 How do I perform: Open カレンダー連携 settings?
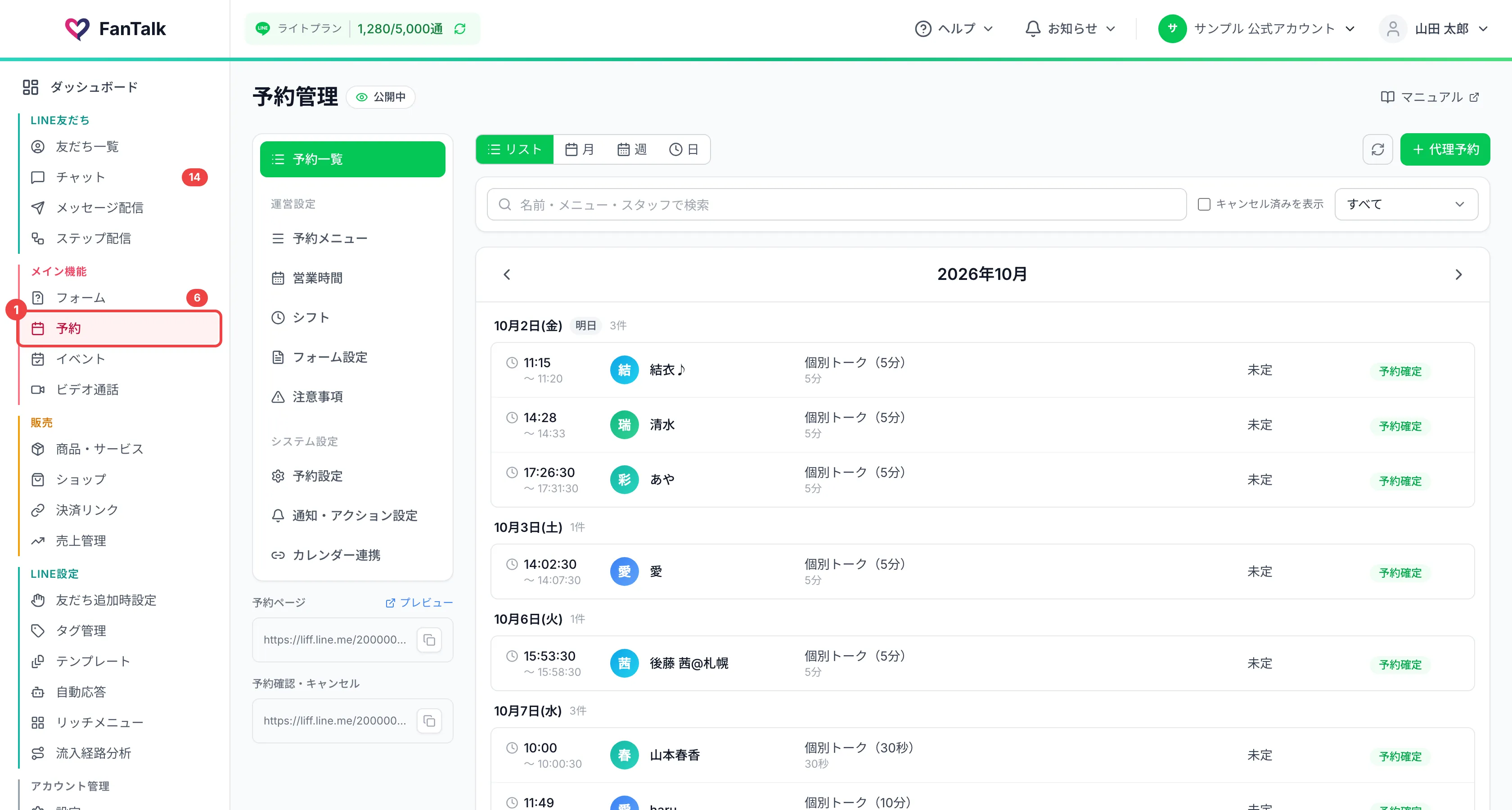(x=352, y=555)
